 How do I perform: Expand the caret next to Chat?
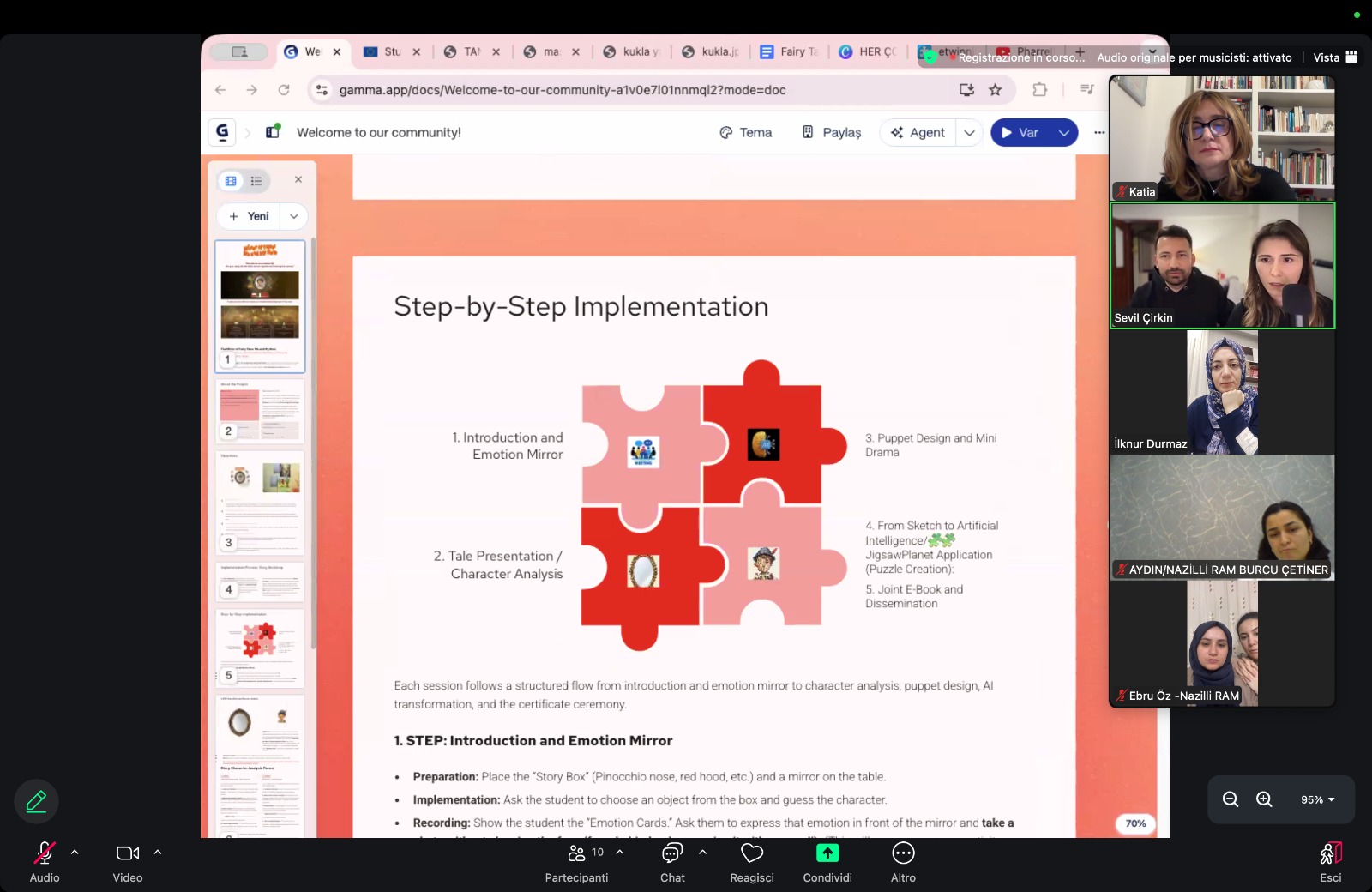point(702,853)
